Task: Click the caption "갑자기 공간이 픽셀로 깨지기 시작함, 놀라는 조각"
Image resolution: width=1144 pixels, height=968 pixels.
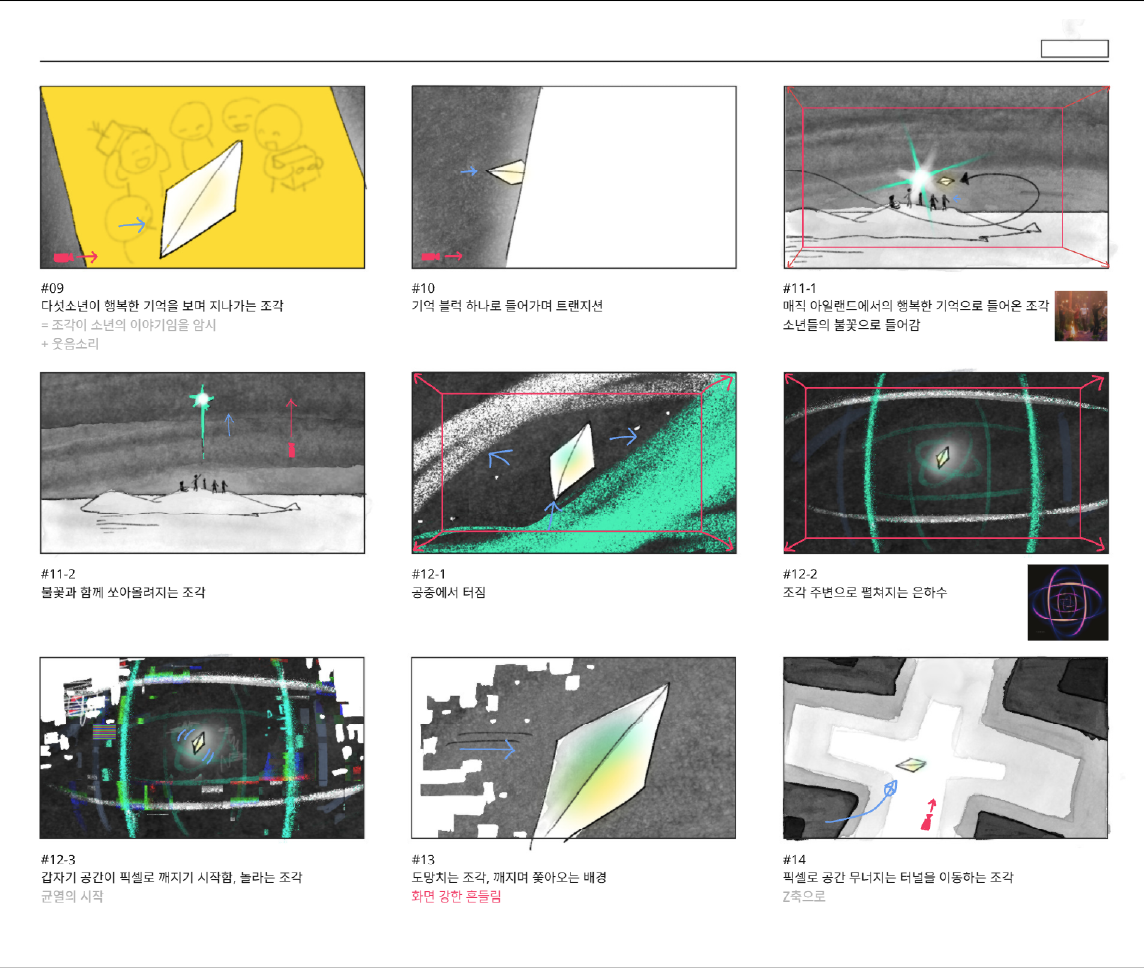Action: coord(171,878)
